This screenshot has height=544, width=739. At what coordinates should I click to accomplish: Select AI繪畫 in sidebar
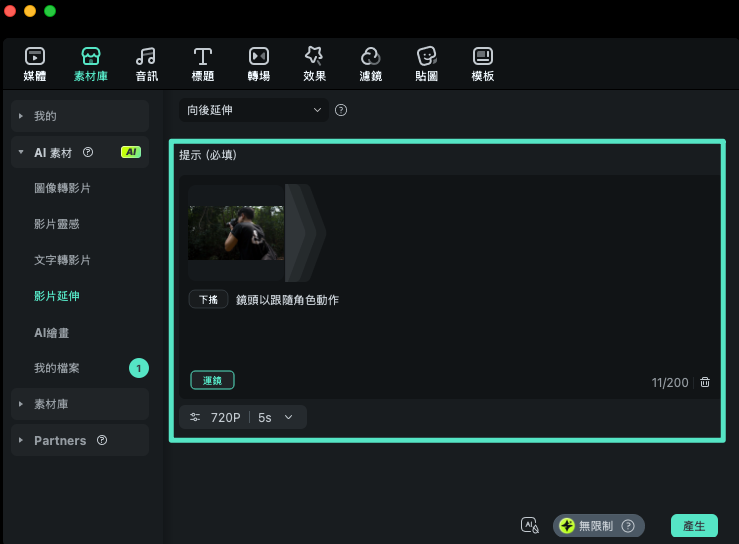coord(52,333)
